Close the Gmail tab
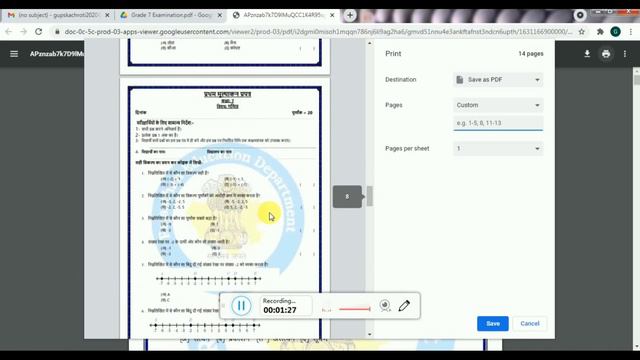This screenshot has width=640, height=360. (107, 15)
